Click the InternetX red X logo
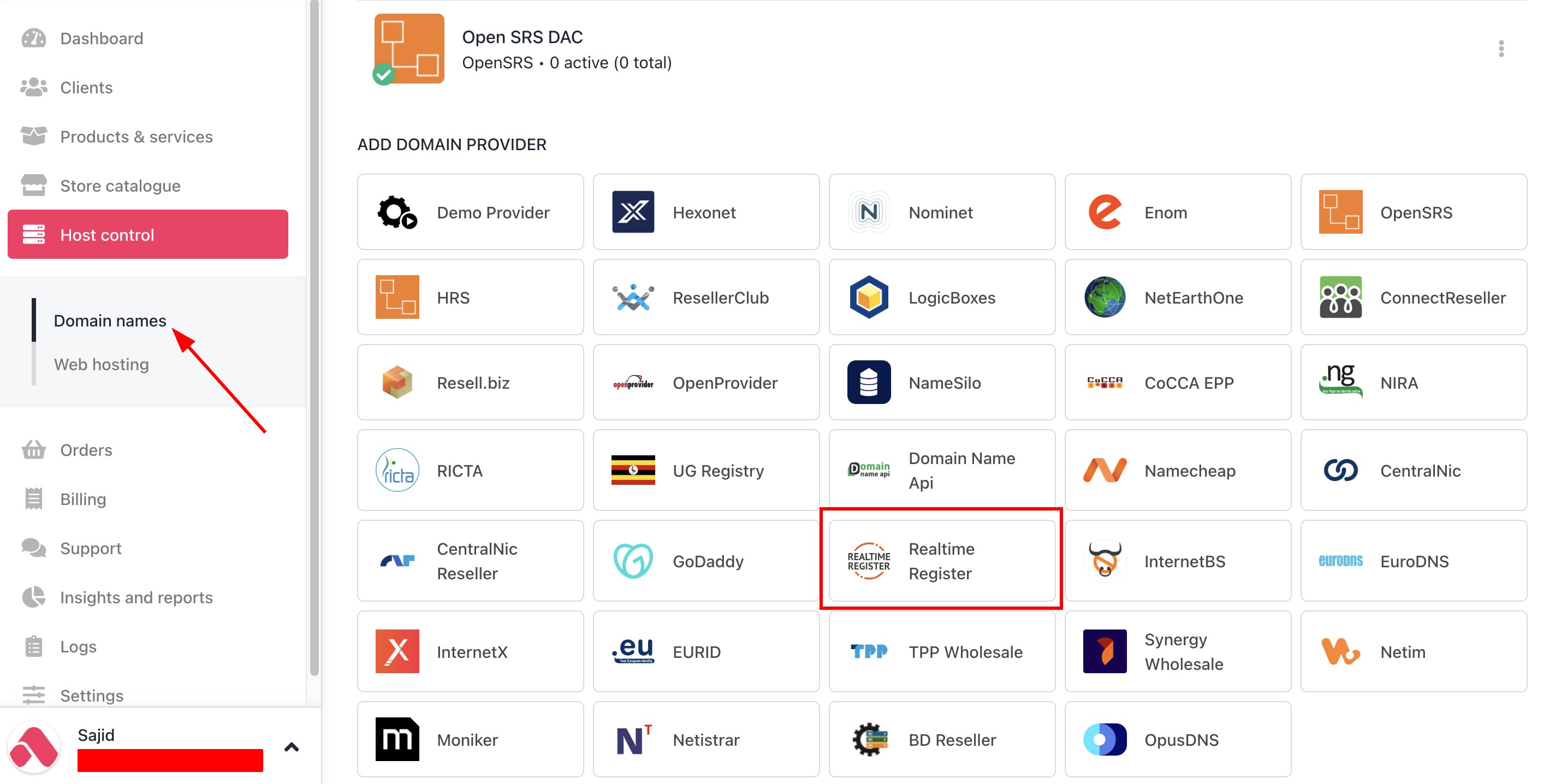Viewport: 1555px width, 784px height. pos(396,651)
